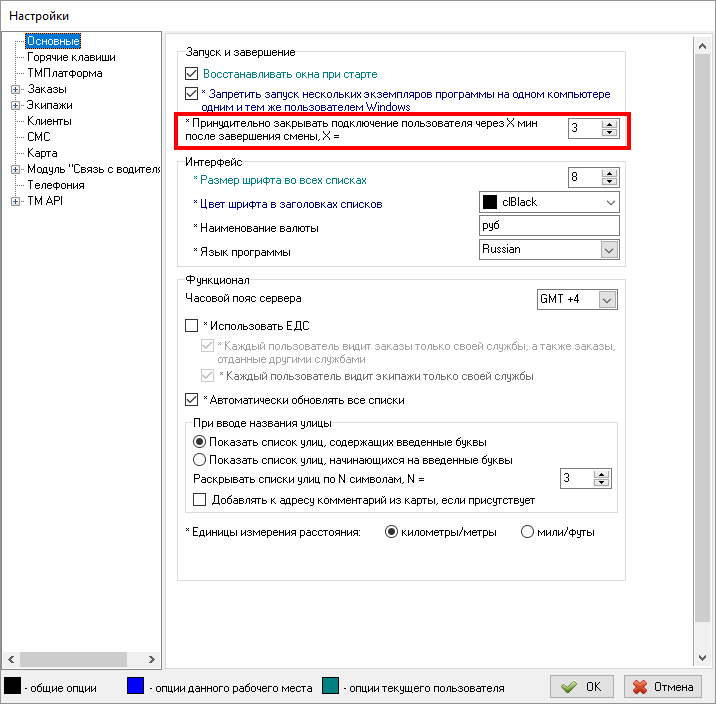The width and height of the screenshot is (716, 704).
Task: Enable Добавлять к адресу комментарий из карты
Action: pyautogui.click(x=199, y=499)
